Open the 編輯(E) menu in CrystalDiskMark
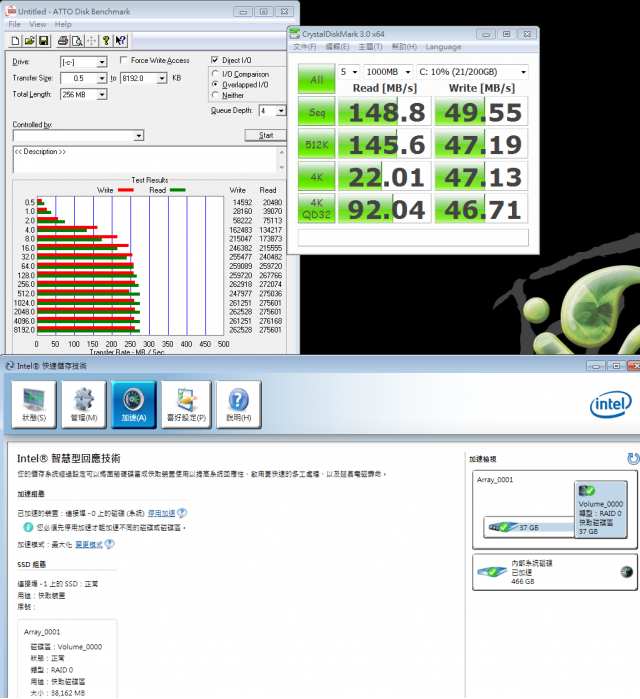 337,47
